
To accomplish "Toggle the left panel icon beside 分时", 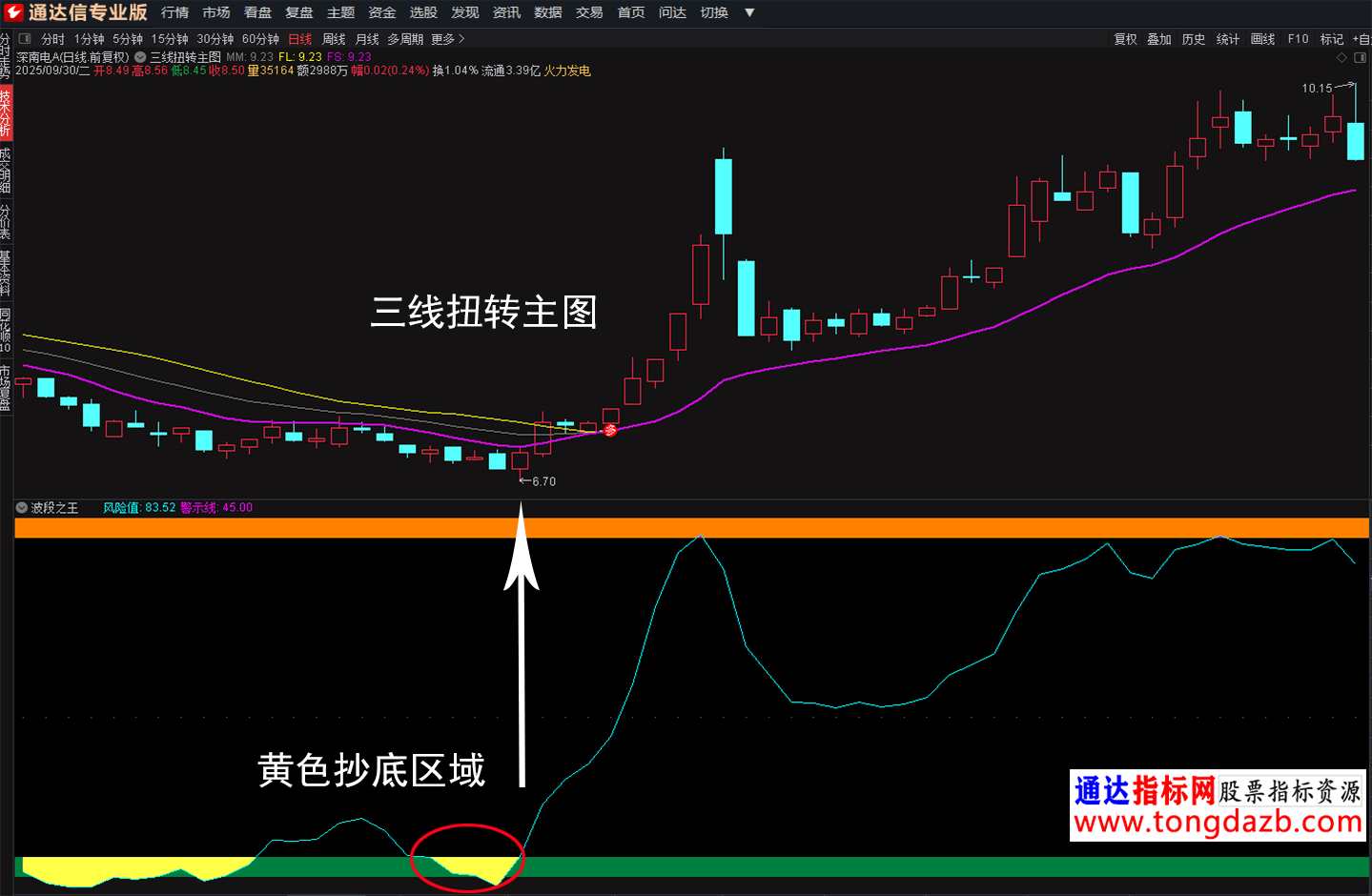I will click(x=25, y=39).
